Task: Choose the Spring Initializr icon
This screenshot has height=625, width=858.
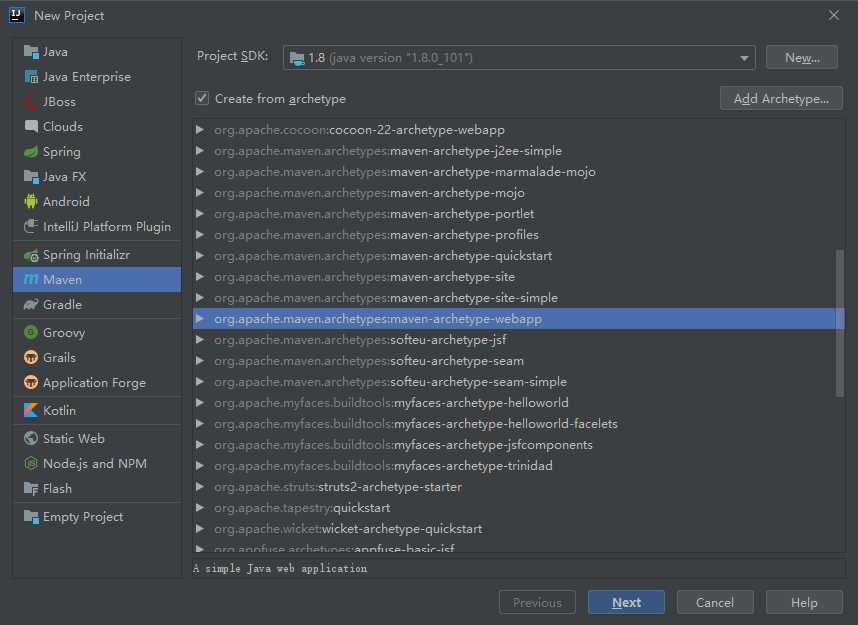Action: pyautogui.click(x=31, y=255)
